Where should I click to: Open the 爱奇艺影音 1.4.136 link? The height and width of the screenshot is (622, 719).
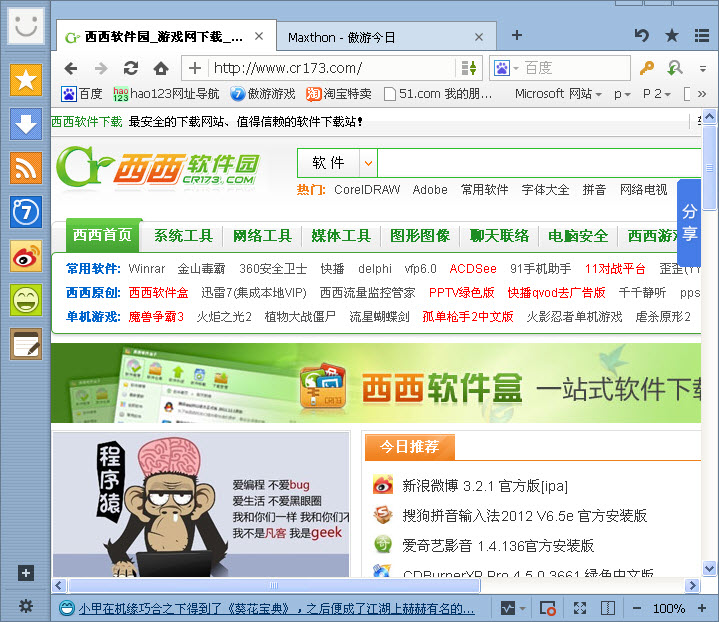pos(498,546)
